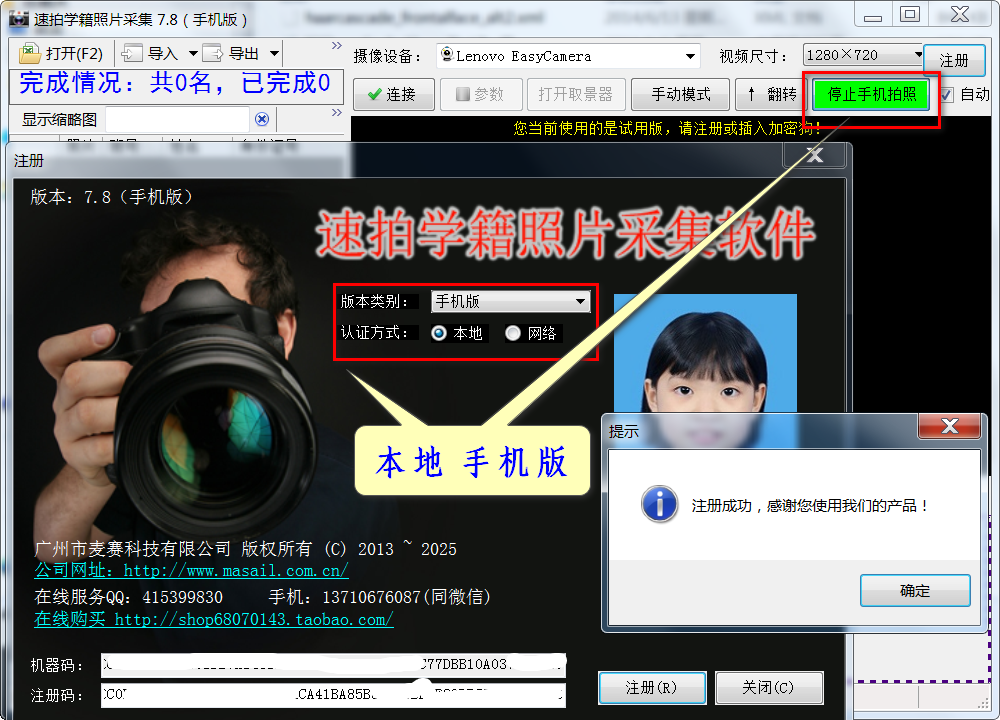Click the 翻转 flip arrow button
This screenshot has height=720, width=1000.
(x=772, y=94)
